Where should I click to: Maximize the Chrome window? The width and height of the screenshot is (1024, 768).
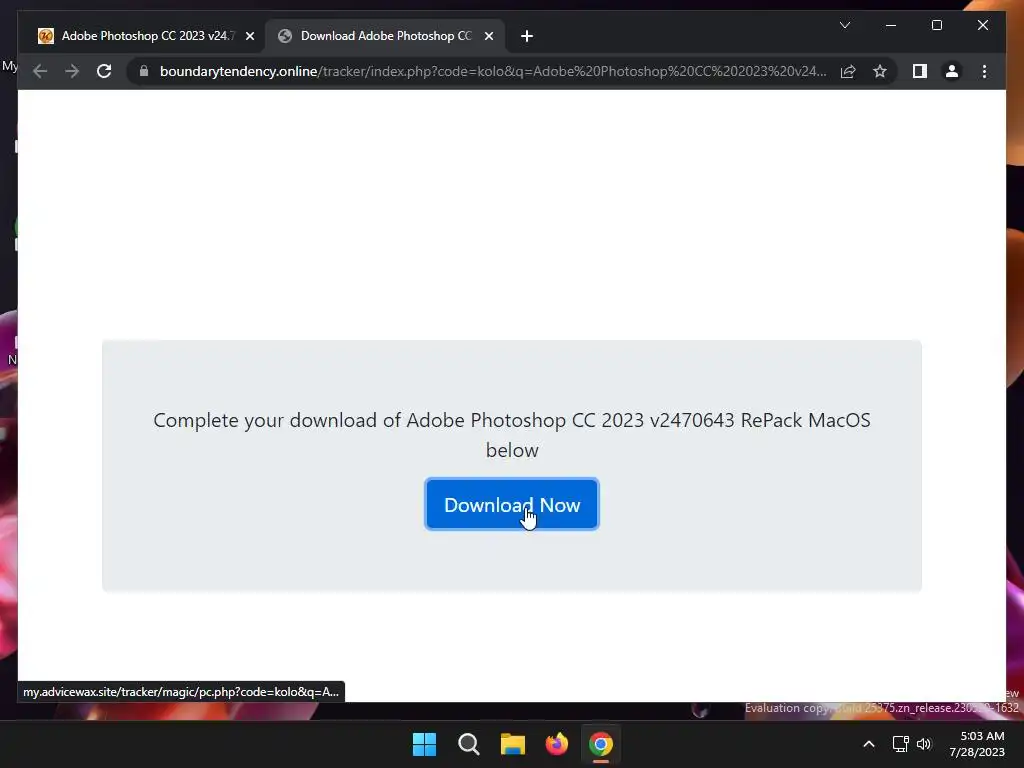936,25
